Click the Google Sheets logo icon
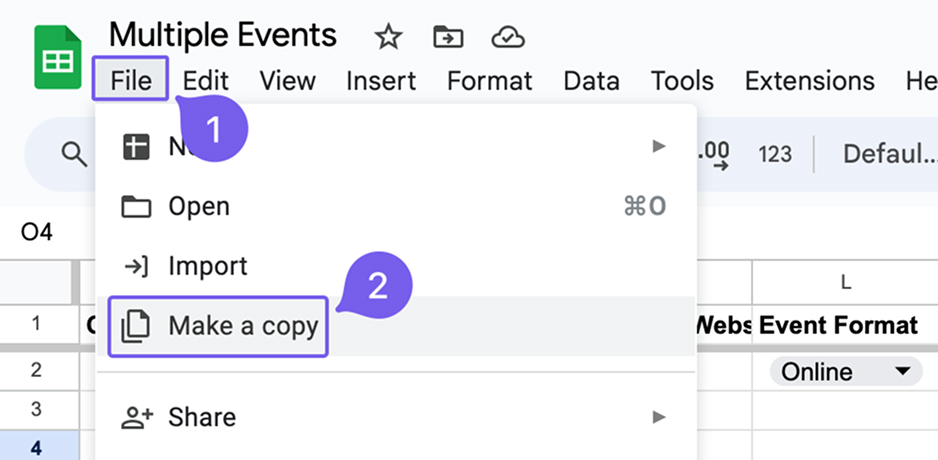Image resolution: width=938 pixels, height=460 pixels. click(x=58, y=60)
